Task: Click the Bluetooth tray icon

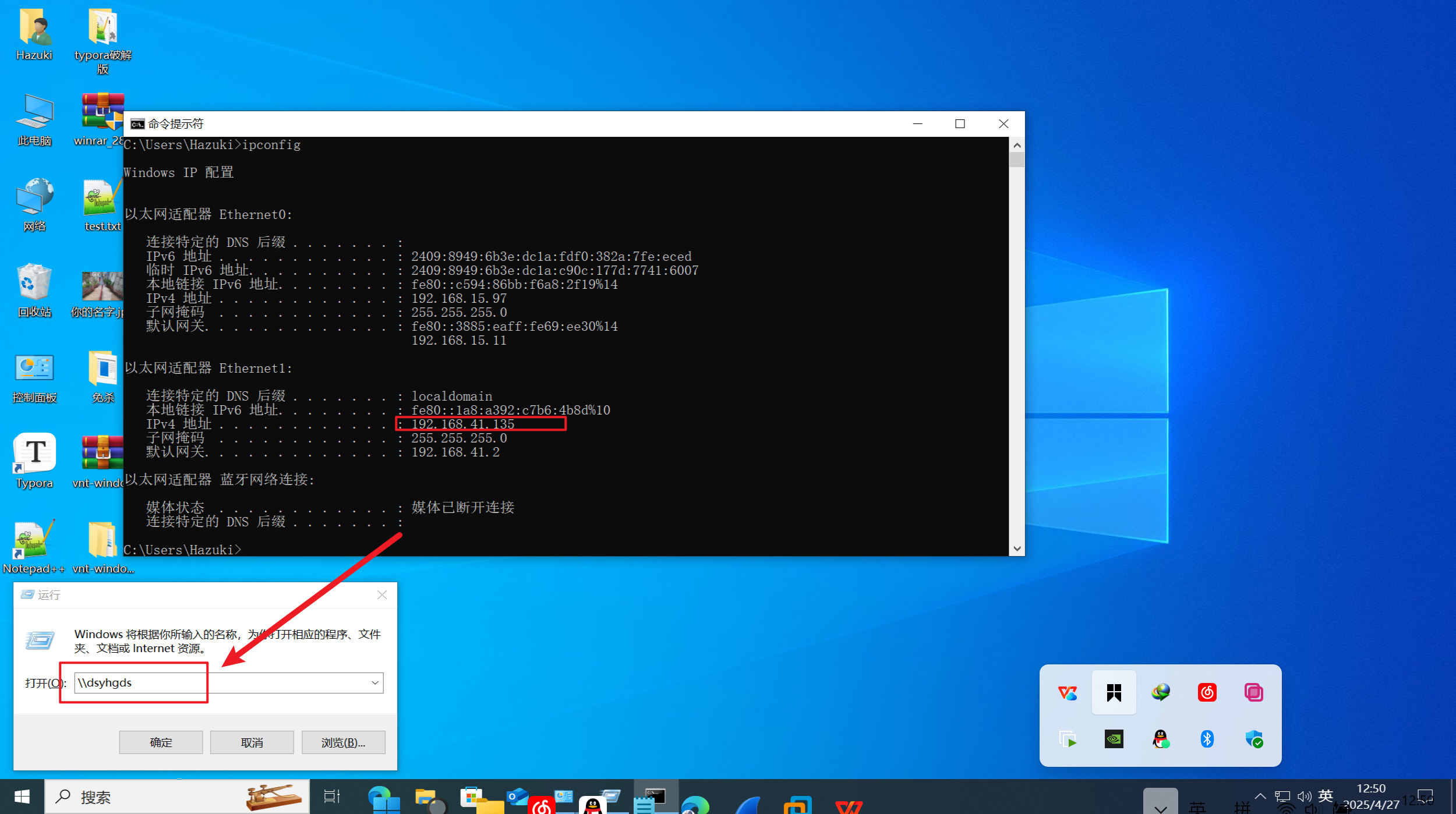Action: tap(1207, 739)
